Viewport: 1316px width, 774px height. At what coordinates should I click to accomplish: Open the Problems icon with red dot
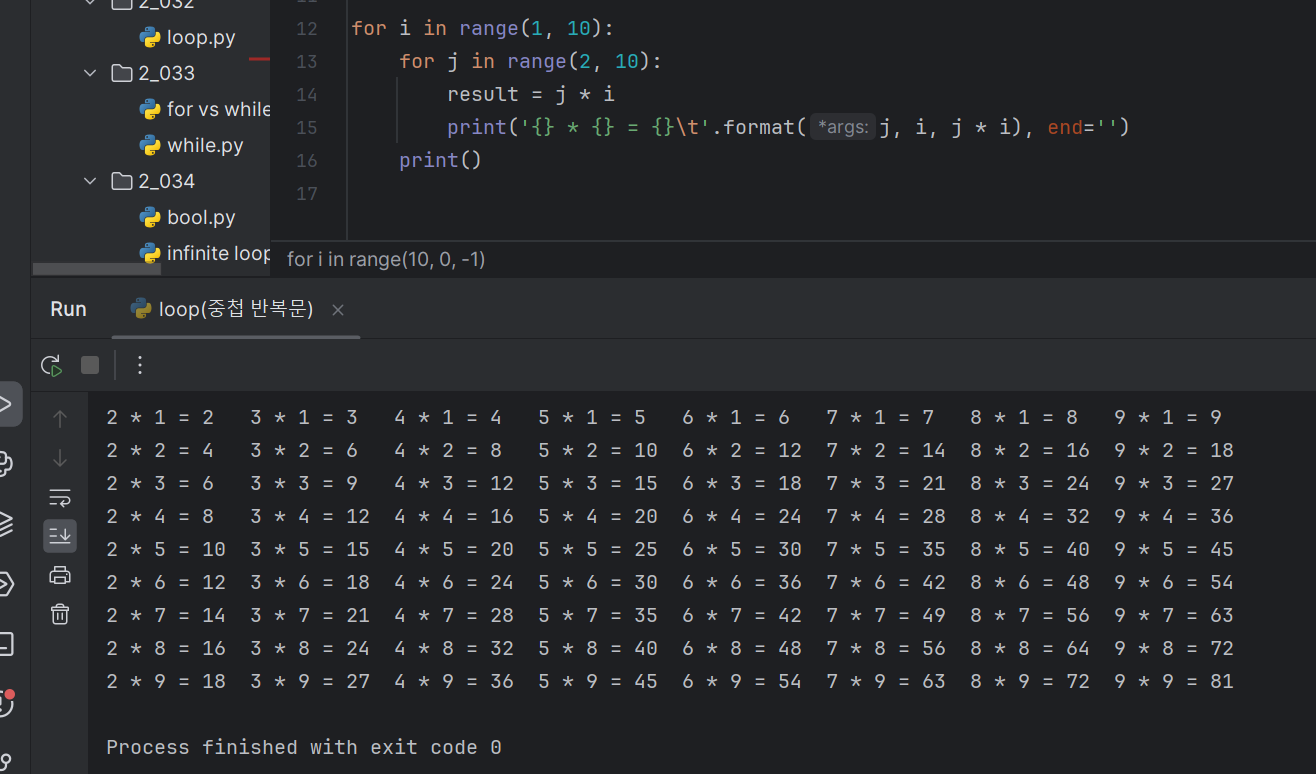coord(6,701)
